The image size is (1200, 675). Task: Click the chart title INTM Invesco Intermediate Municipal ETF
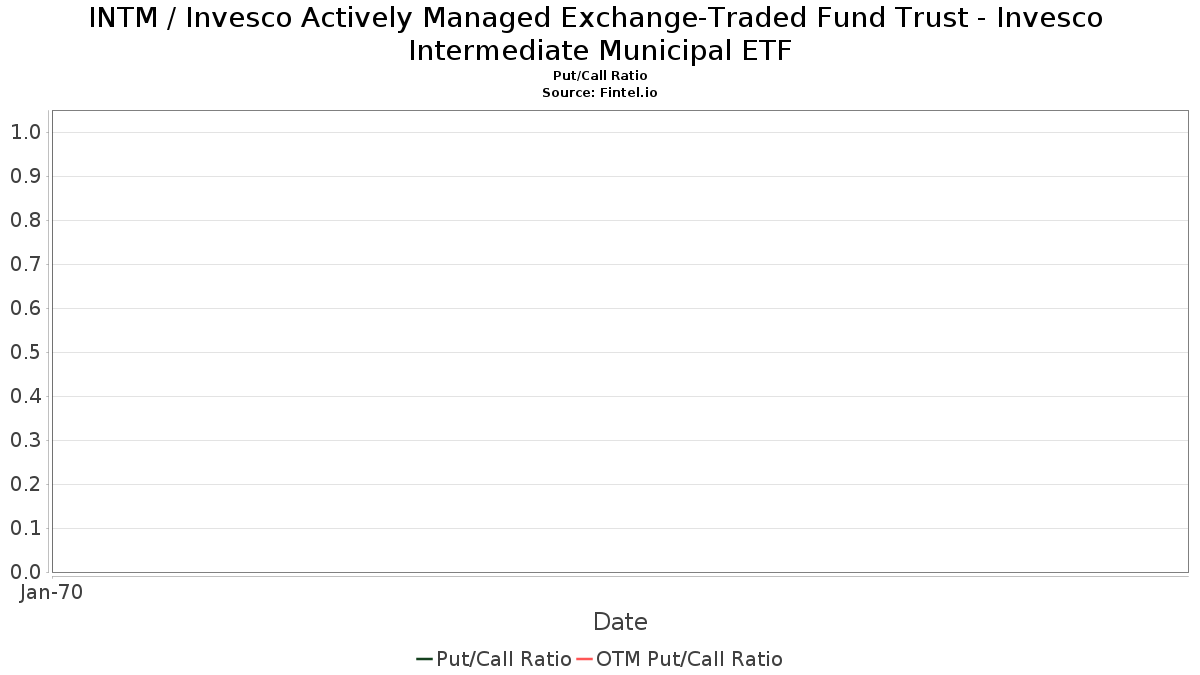point(596,34)
